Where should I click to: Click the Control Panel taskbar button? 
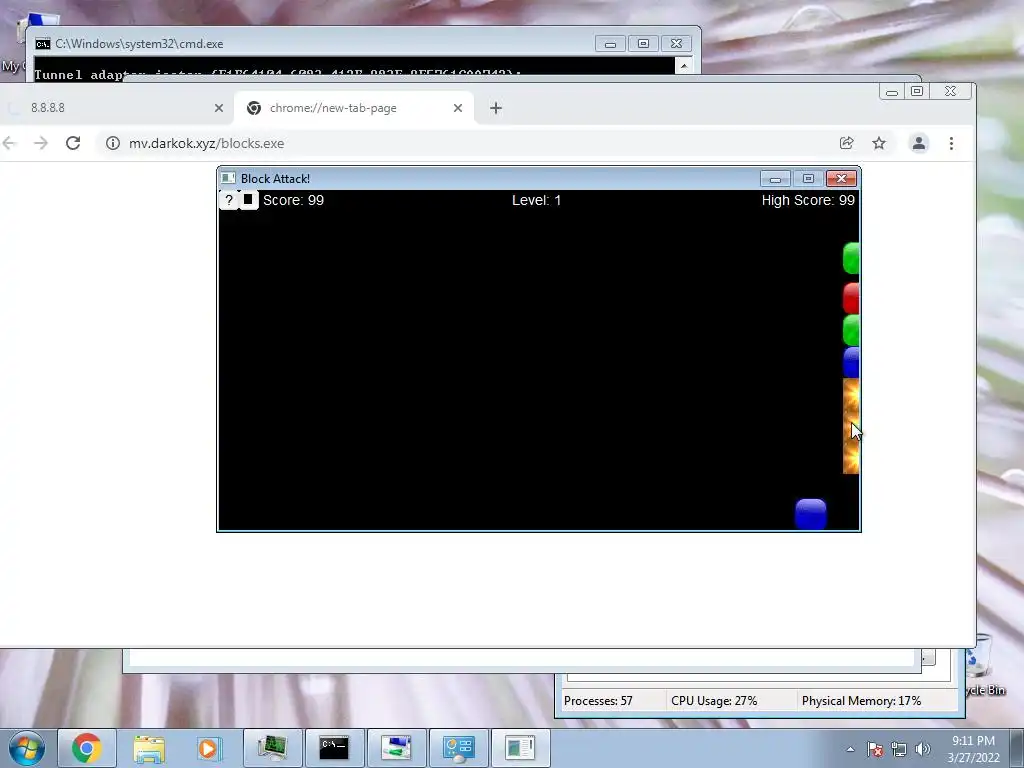458,748
